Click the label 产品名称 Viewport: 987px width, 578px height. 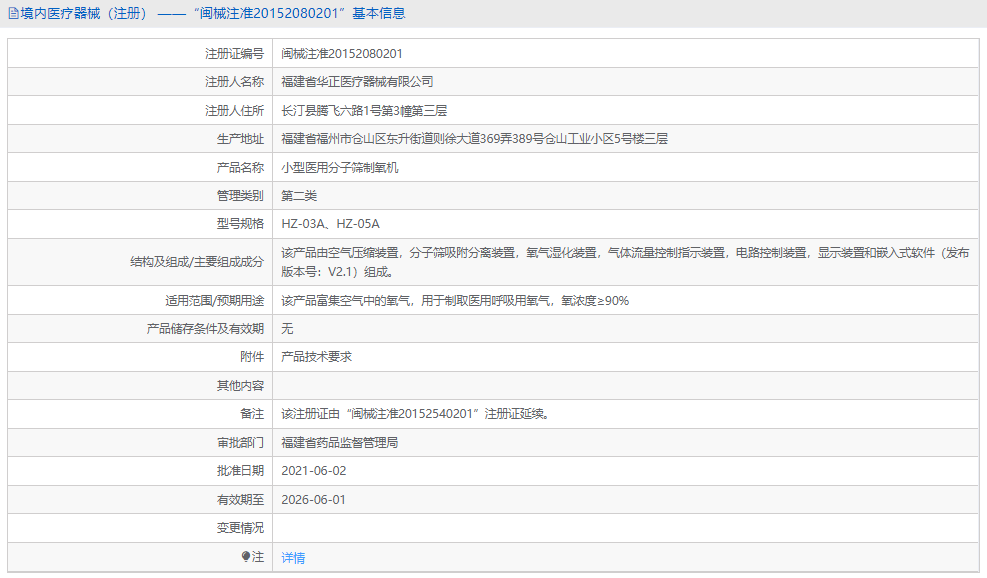point(240,167)
